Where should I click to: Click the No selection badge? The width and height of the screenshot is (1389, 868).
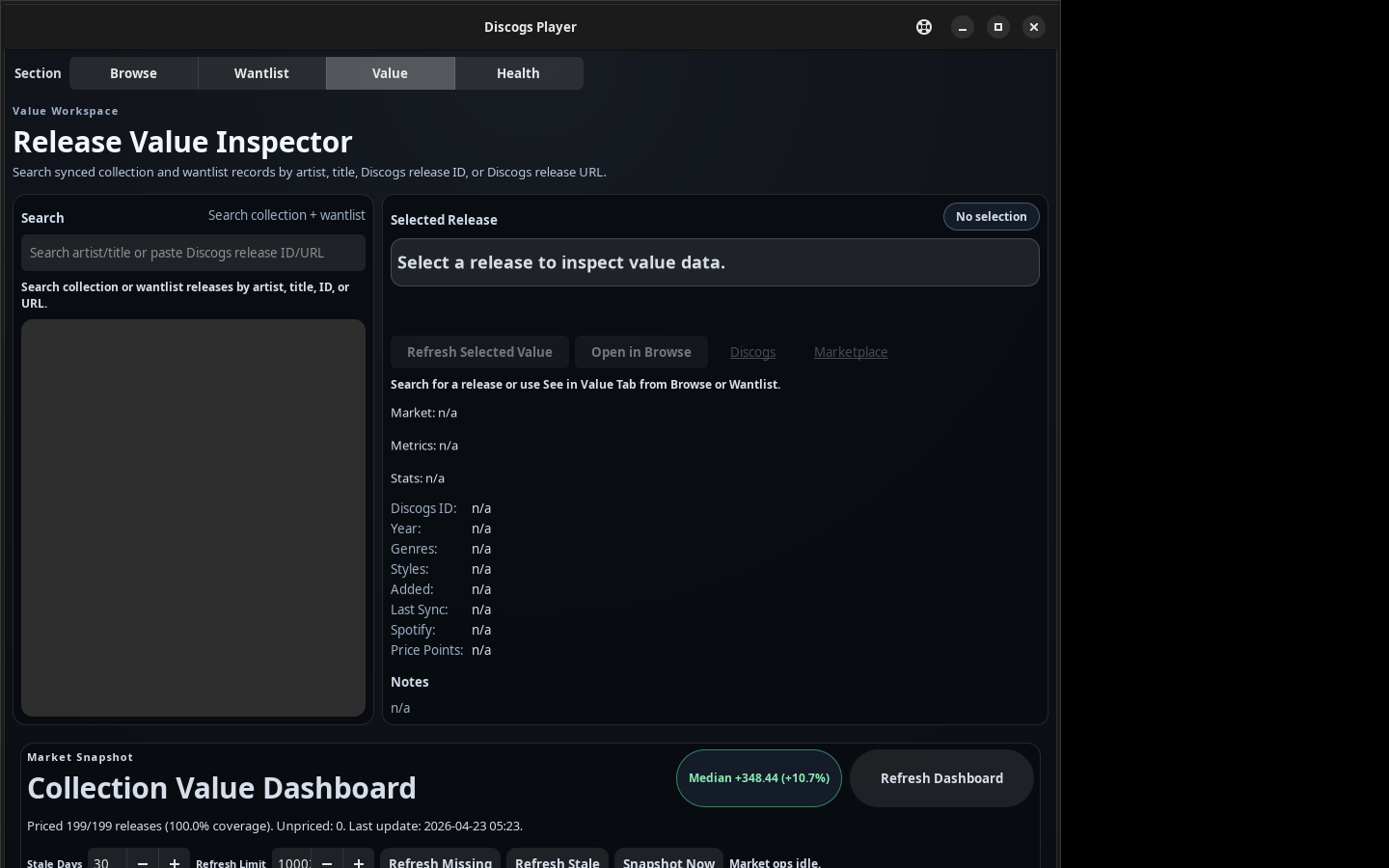[x=992, y=217]
